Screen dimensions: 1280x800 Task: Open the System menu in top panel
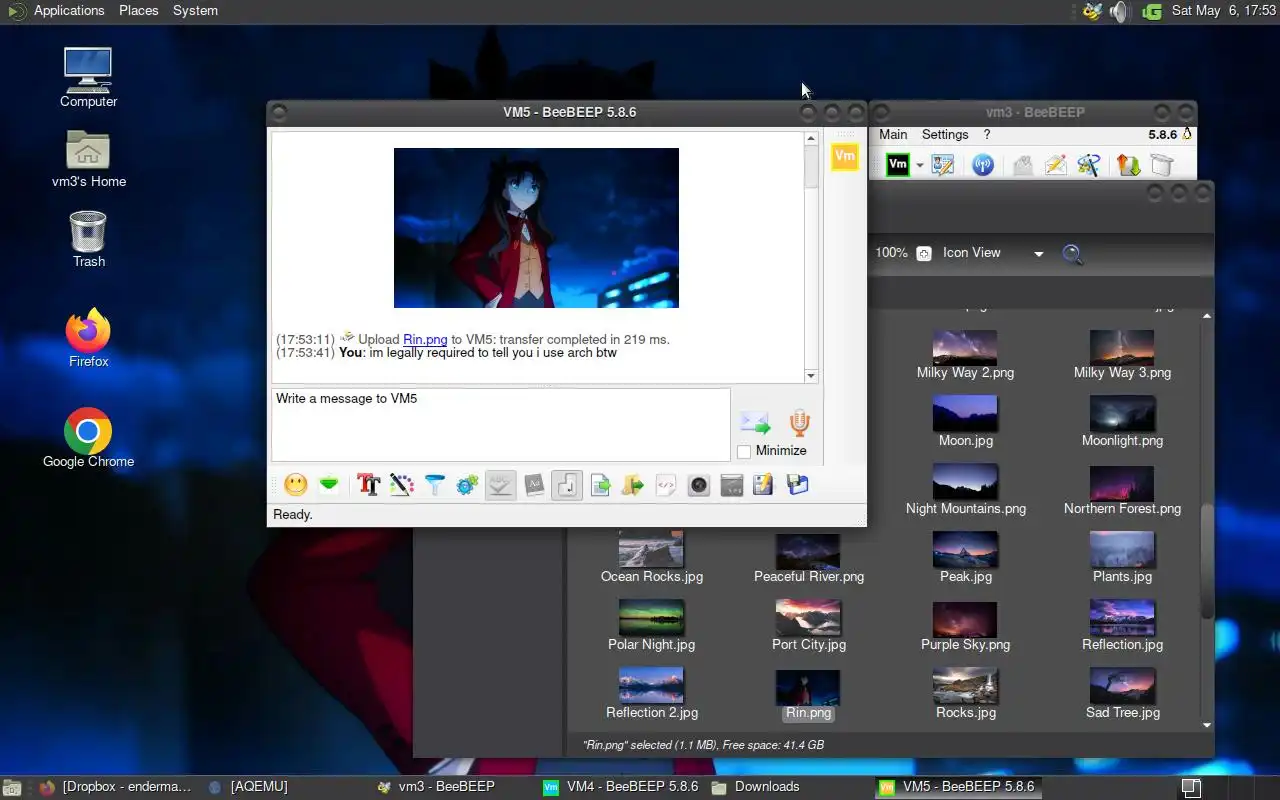(x=195, y=11)
